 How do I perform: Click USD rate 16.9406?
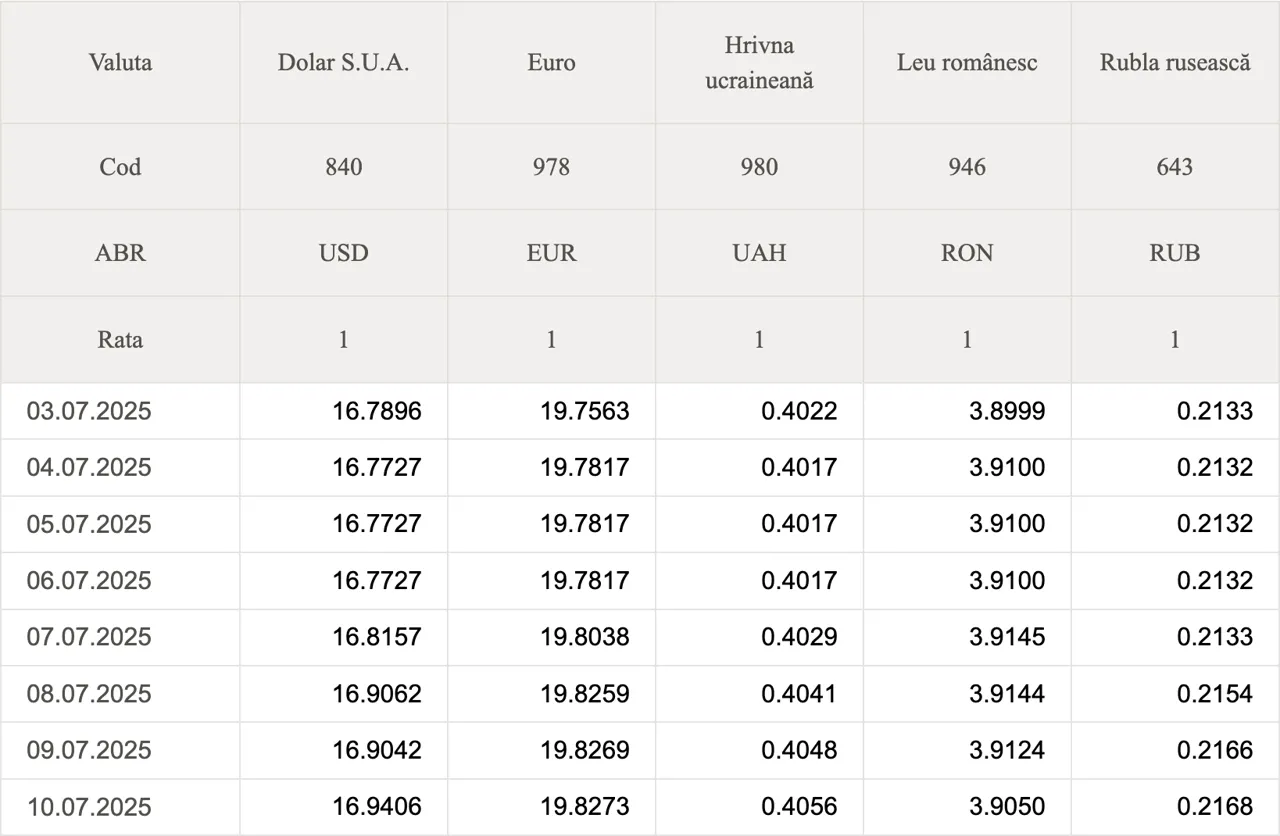[377, 807]
